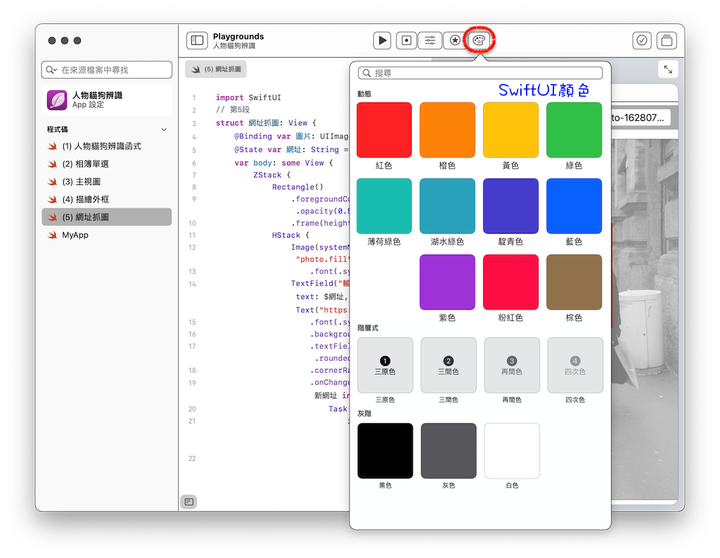
Task: Open file (4) 描繪外框
Action: [107, 199]
